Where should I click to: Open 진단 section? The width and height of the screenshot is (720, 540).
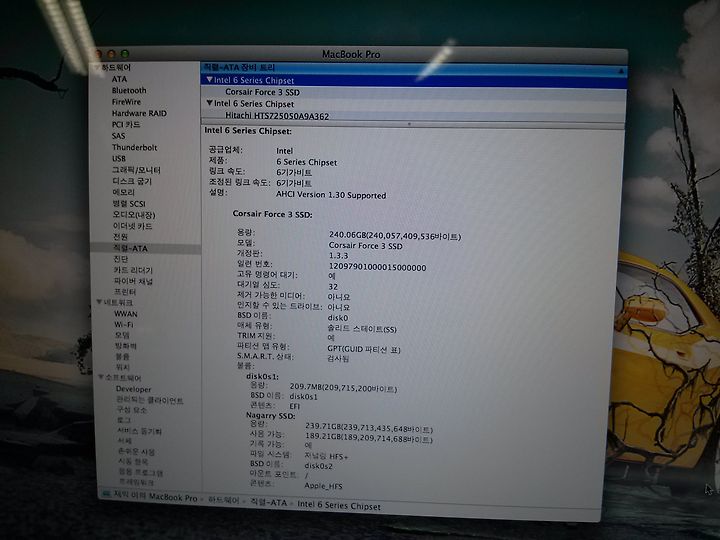coord(121,259)
